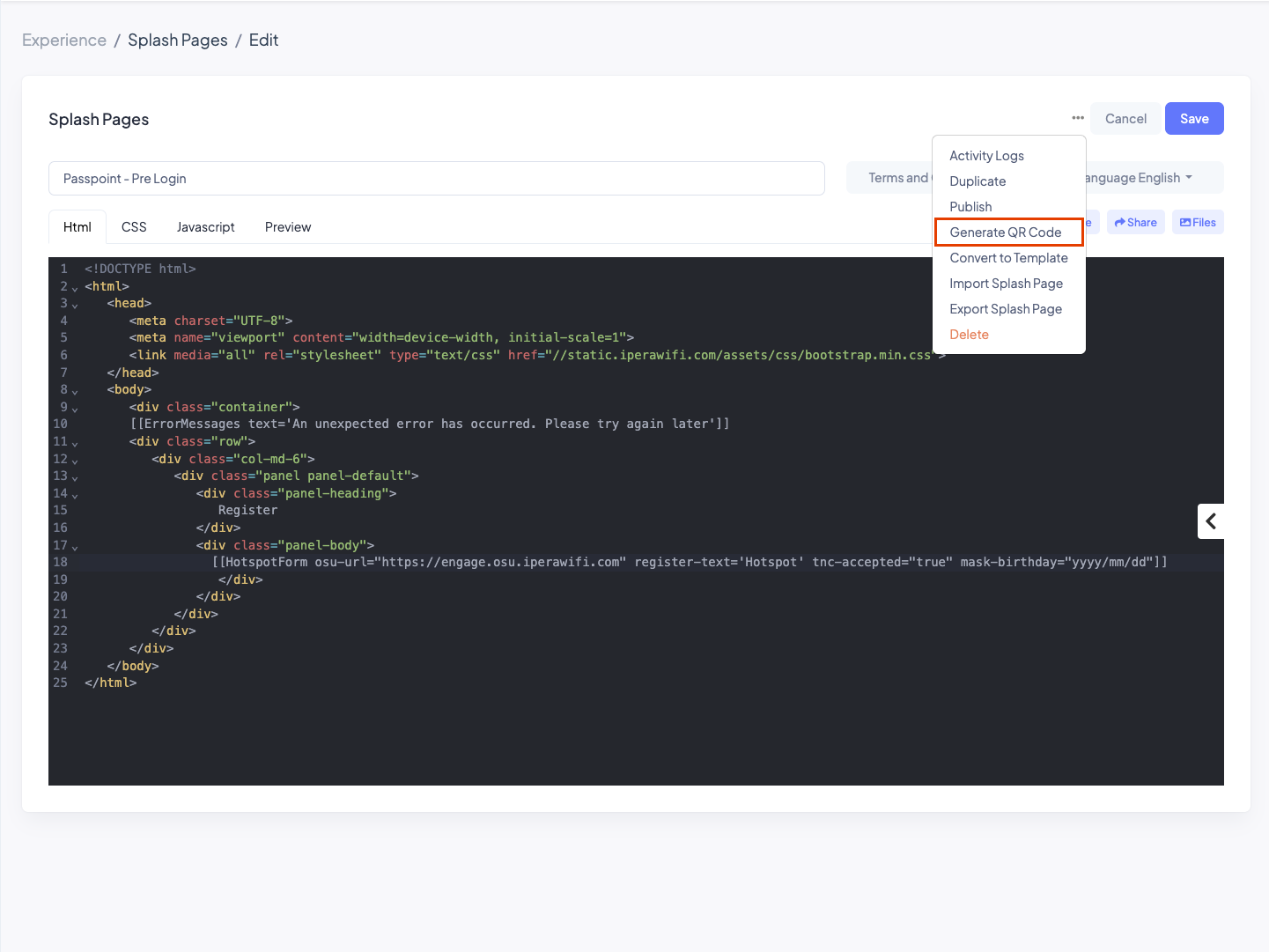Collapse the col-md-6 div fold on line 12
Screen dimensions: 1269x952
[x=75, y=461]
